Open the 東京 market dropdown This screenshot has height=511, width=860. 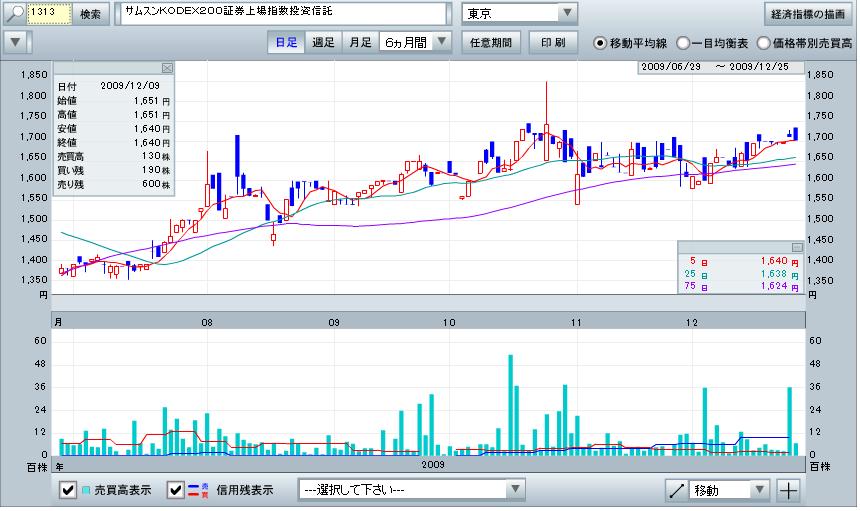(567, 14)
